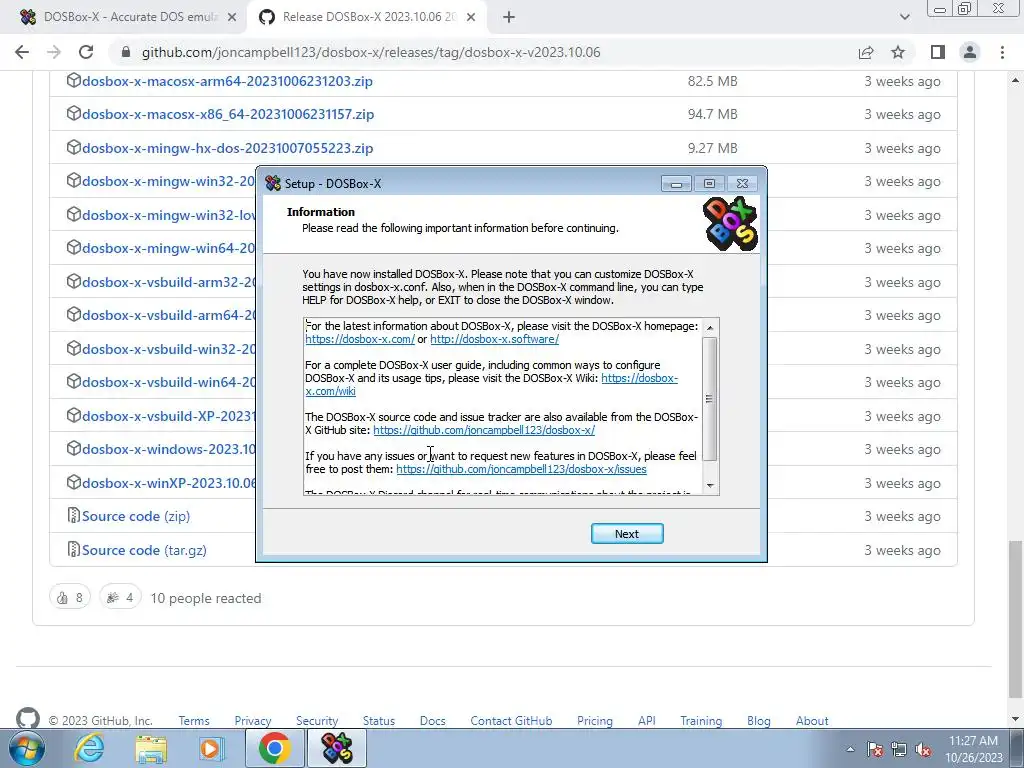Open Windows Media Player from taskbar

(210, 748)
